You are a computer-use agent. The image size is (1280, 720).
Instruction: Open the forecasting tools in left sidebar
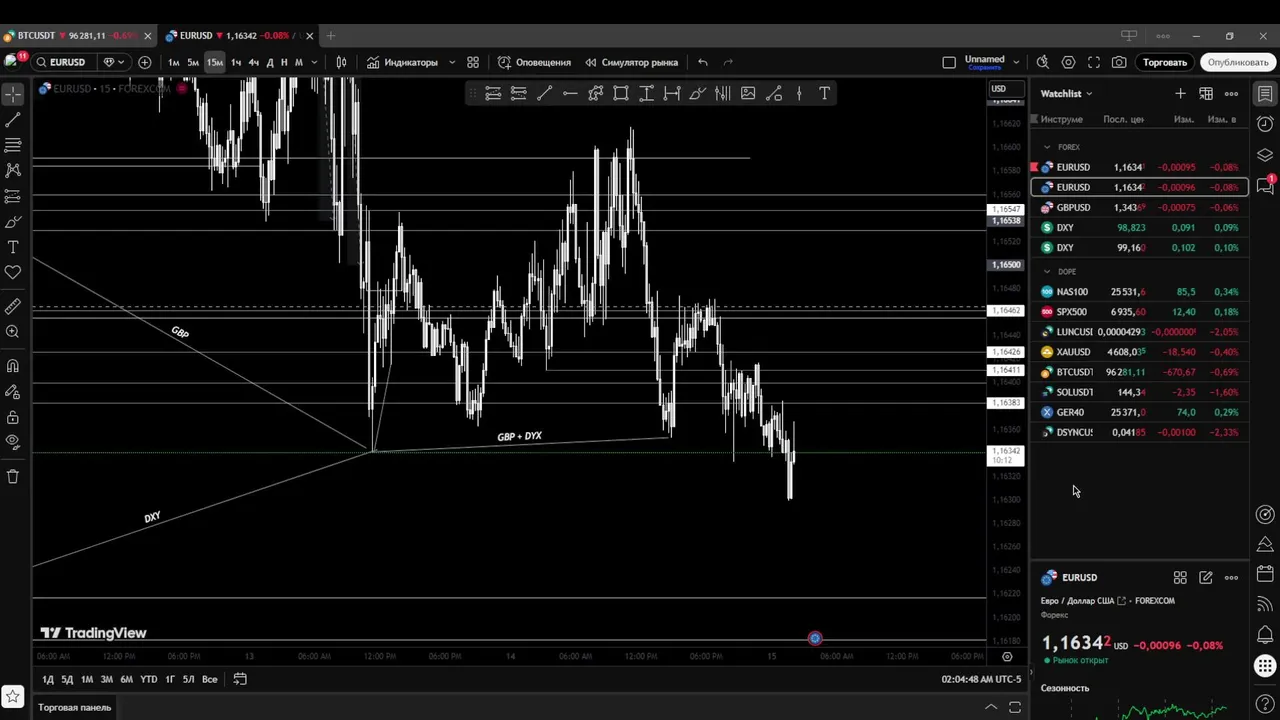(13, 197)
